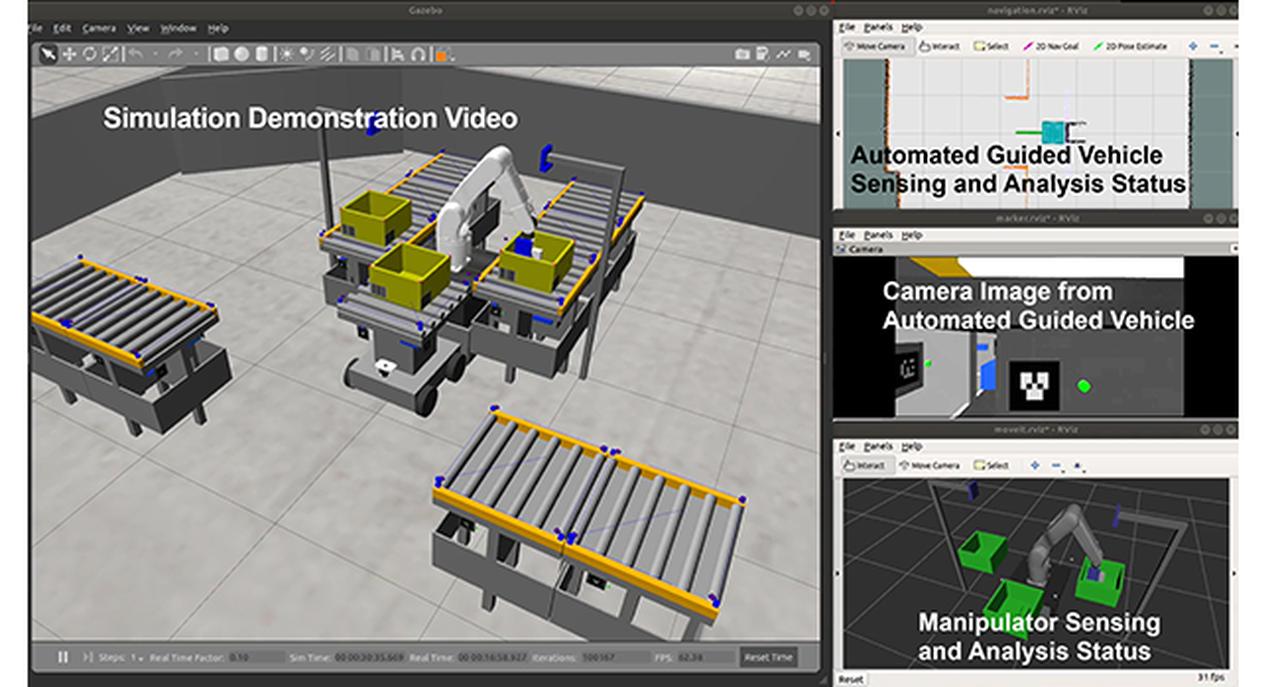Select the Rotate mode tool in Gazebo

click(90, 55)
